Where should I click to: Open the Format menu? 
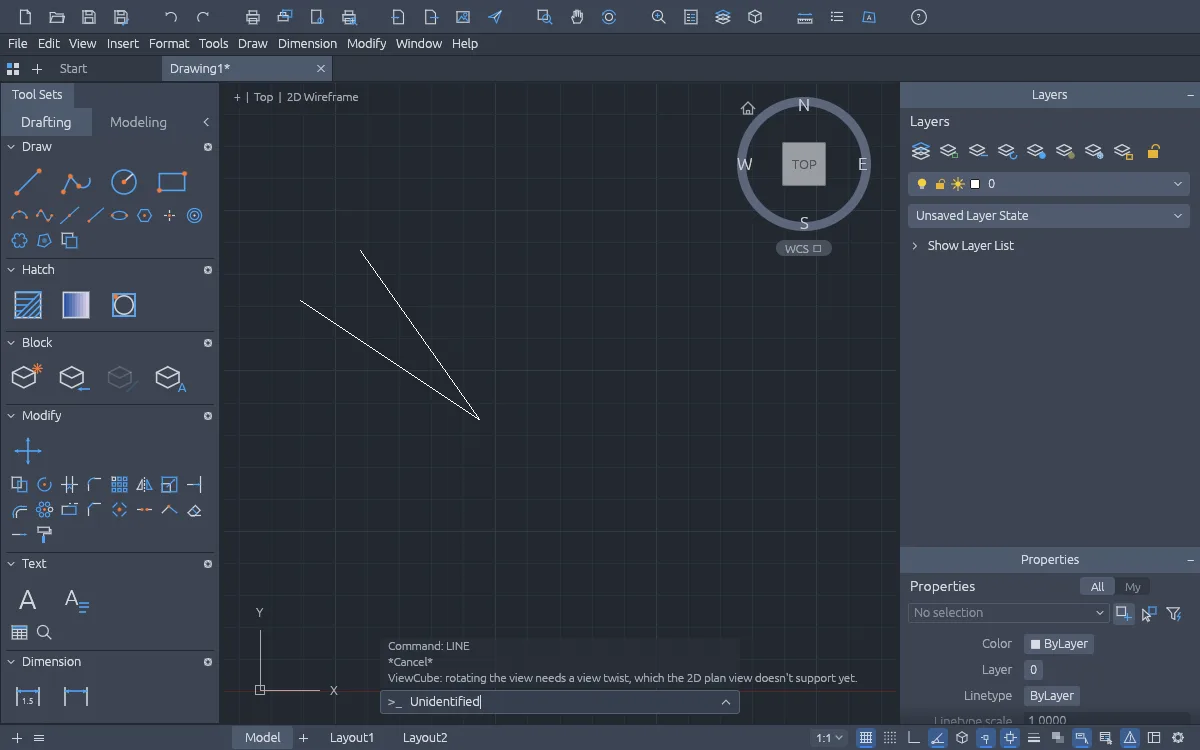click(169, 44)
